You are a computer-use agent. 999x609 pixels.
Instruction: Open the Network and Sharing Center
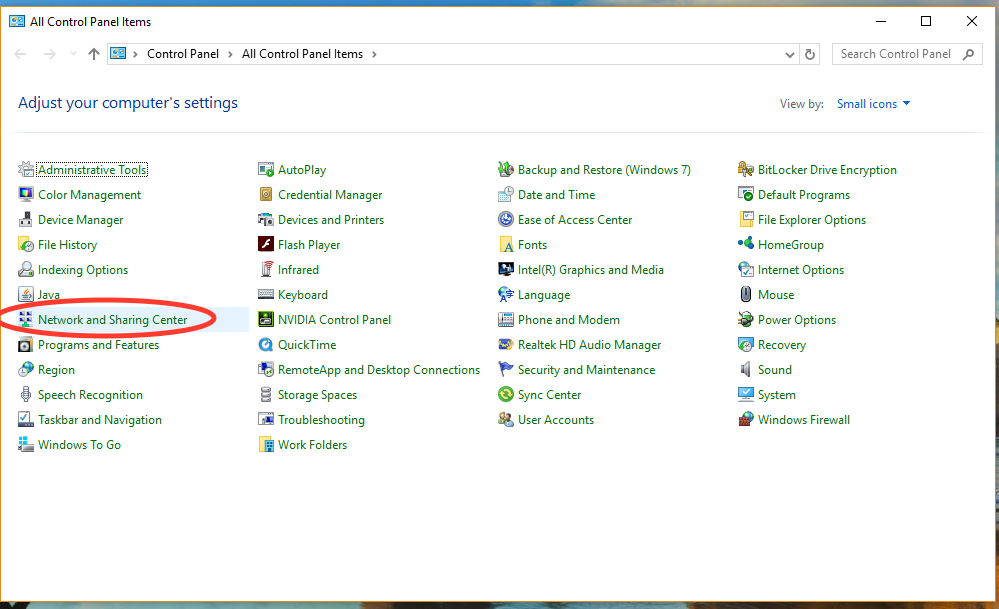click(x=113, y=319)
